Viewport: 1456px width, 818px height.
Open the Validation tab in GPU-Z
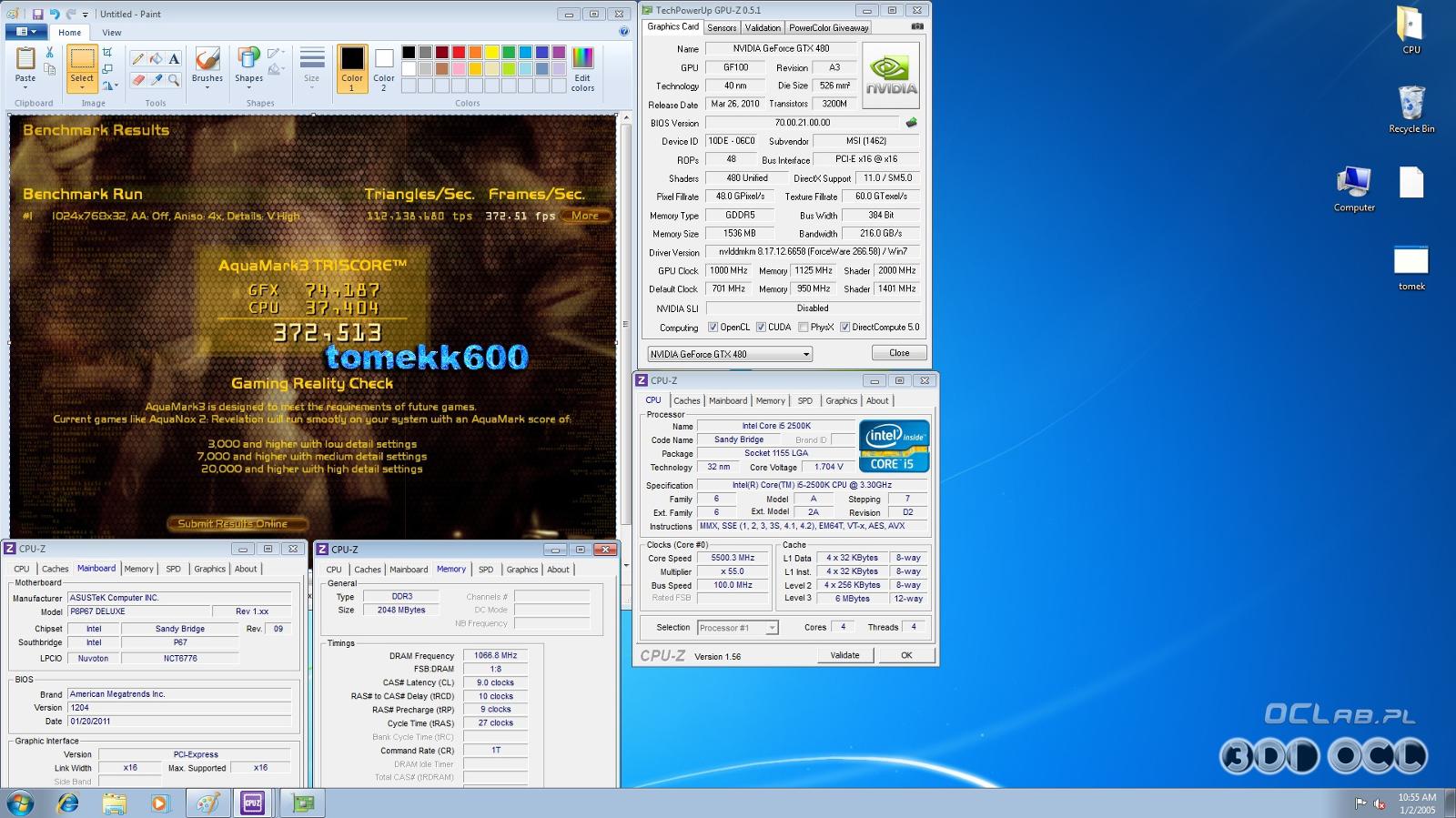tap(763, 28)
